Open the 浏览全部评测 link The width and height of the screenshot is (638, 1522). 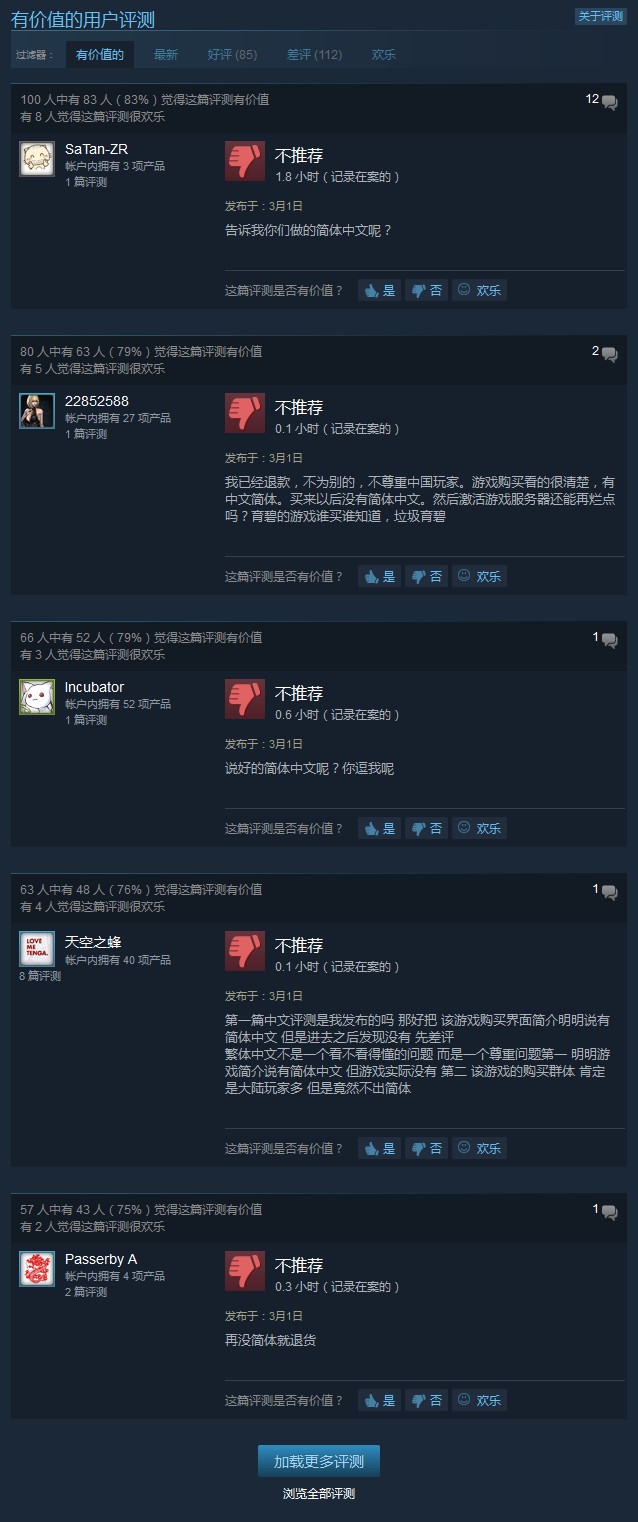[x=319, y=1494]
